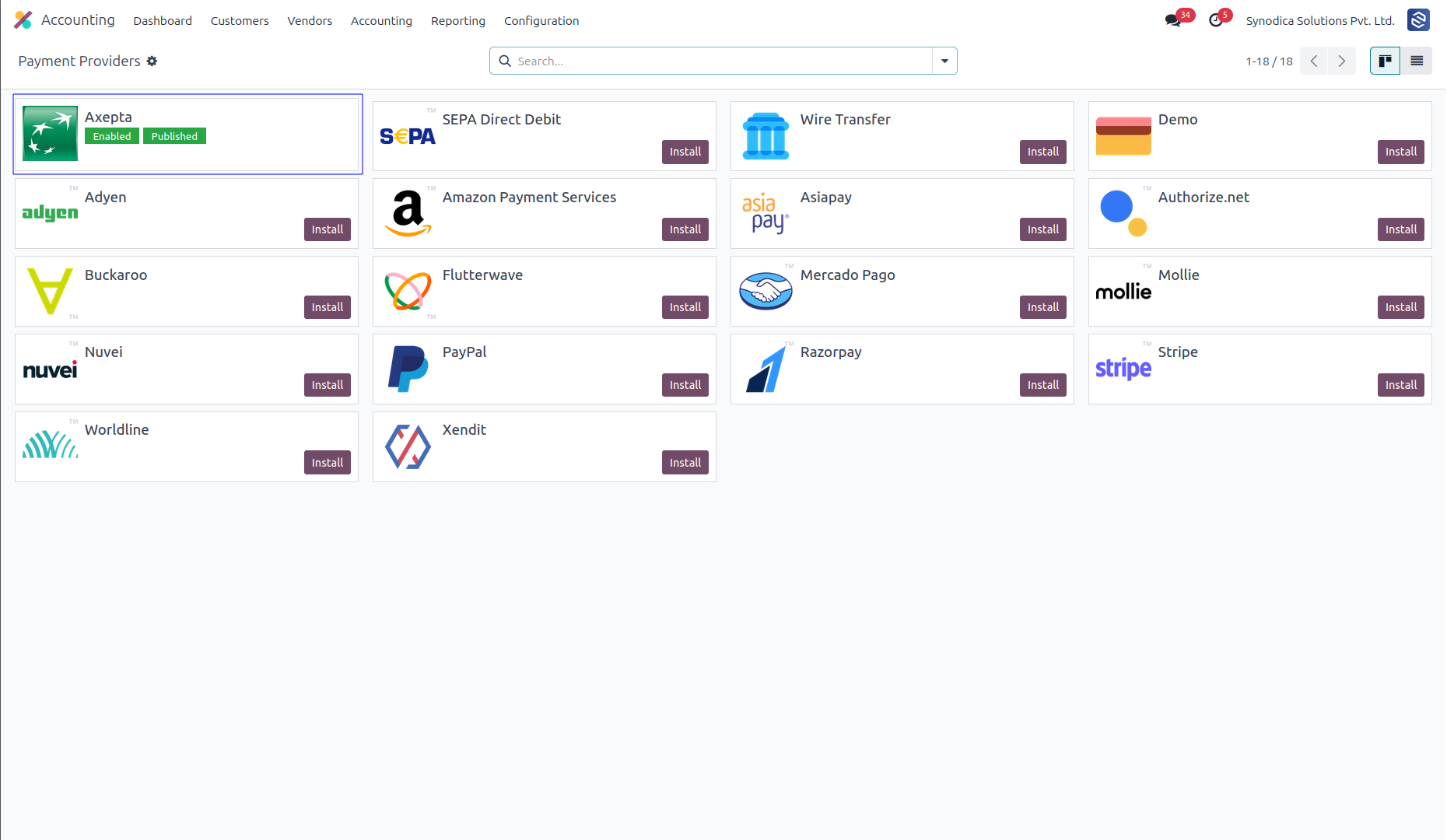1454x840 pixels.
Task: Switch to list view
Action: click(1417, 61)
